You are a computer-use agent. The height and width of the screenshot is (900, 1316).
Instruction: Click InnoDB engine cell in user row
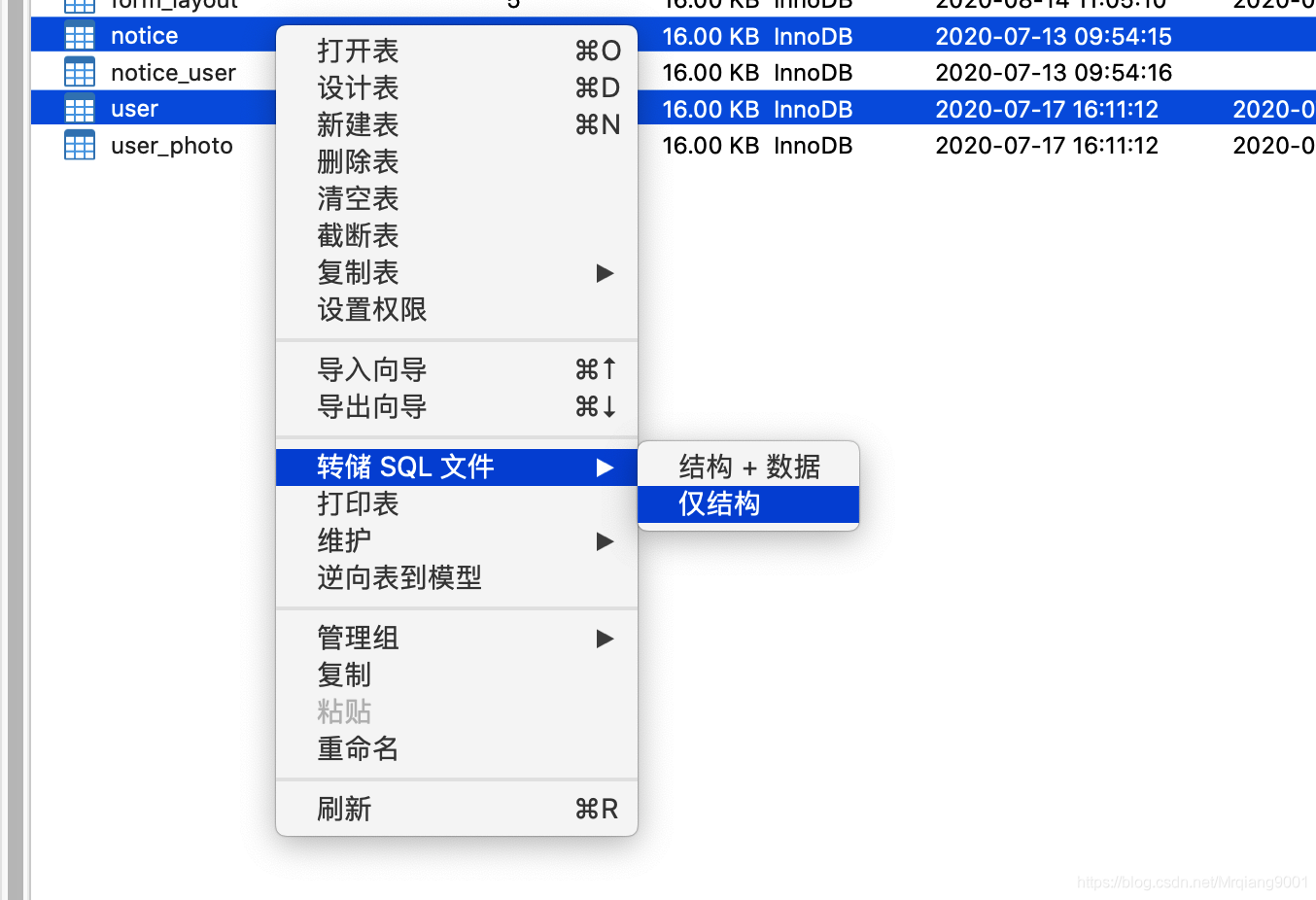click(814, 109)
